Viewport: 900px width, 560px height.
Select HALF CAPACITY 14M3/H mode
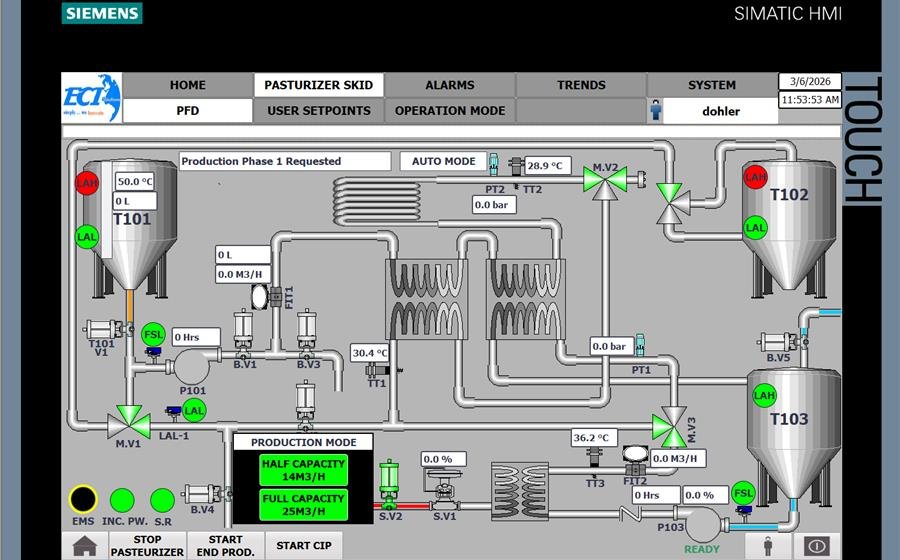tap(303, 470)
